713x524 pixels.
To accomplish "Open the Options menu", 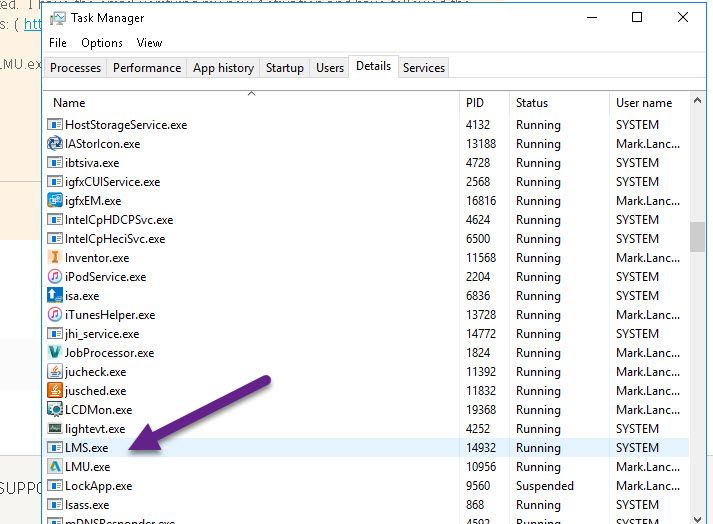I will (x=102, y=43).
